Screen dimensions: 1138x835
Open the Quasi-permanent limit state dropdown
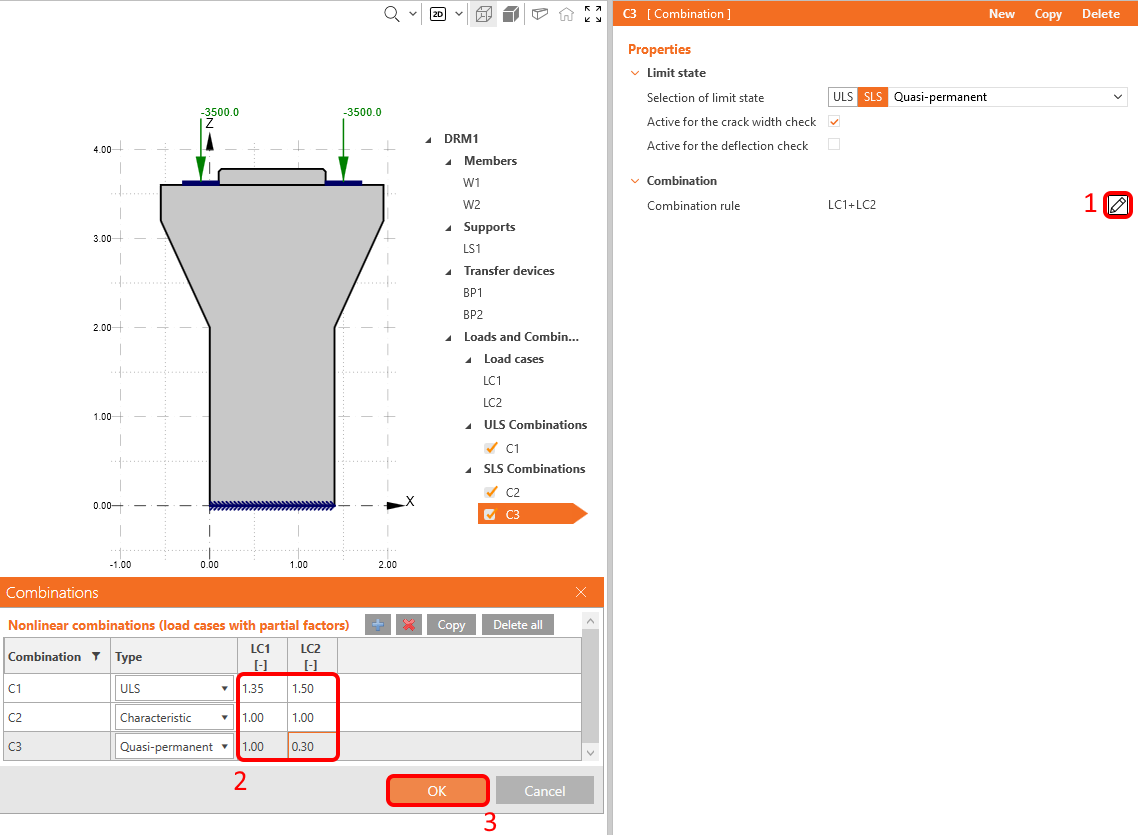pos(1008,97)
